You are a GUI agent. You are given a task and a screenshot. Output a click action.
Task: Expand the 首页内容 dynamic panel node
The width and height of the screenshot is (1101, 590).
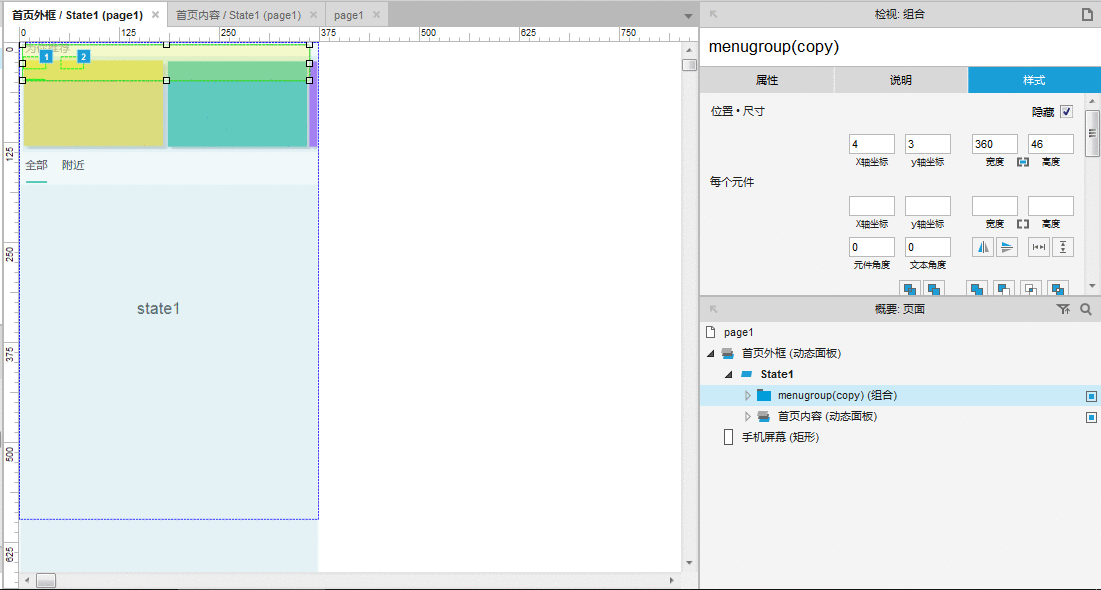[748, 417]
